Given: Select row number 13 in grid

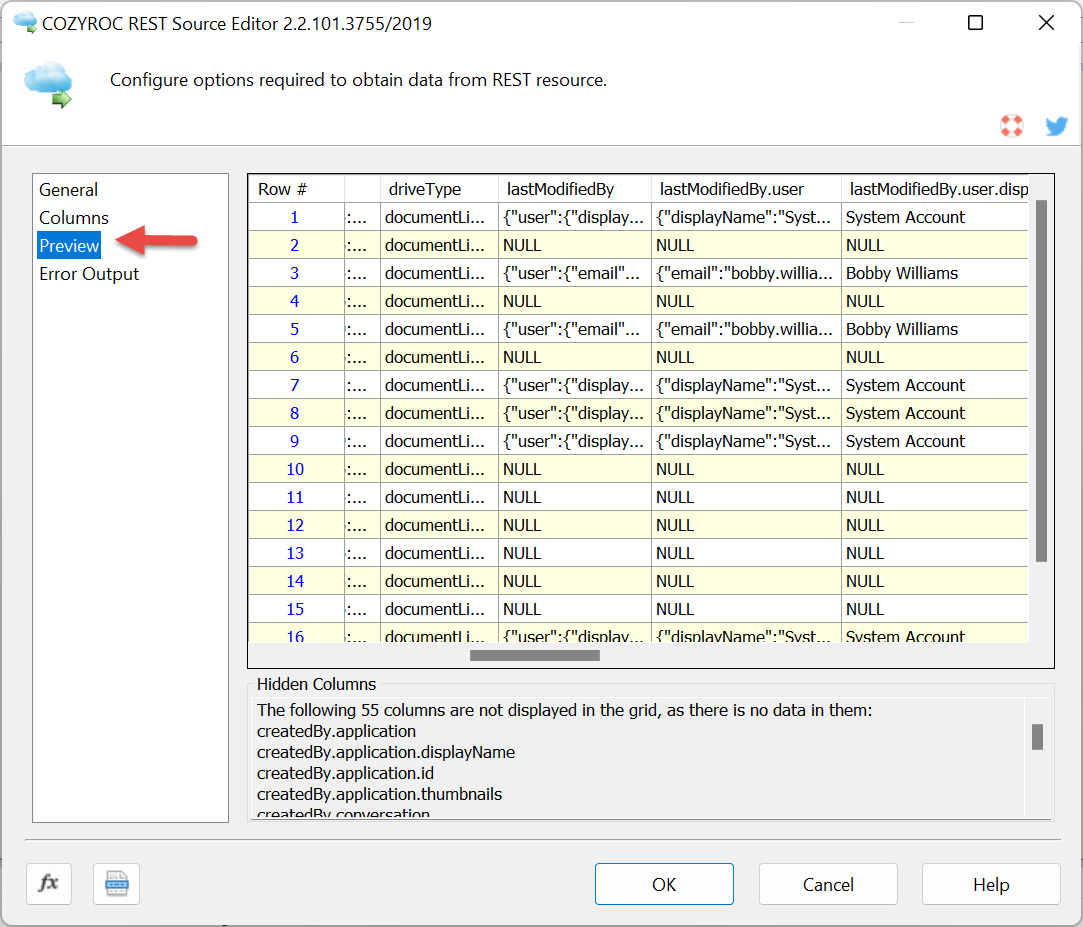Looking at the screenshot, I should (x=295, y=553).
